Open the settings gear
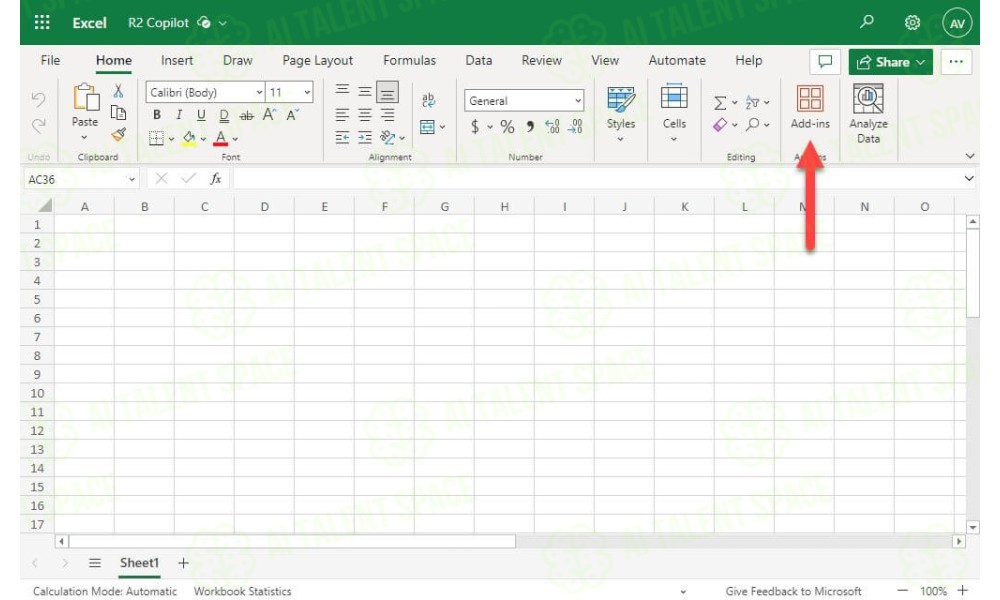This screenshot has height=600, width=1000. [912, 23]
